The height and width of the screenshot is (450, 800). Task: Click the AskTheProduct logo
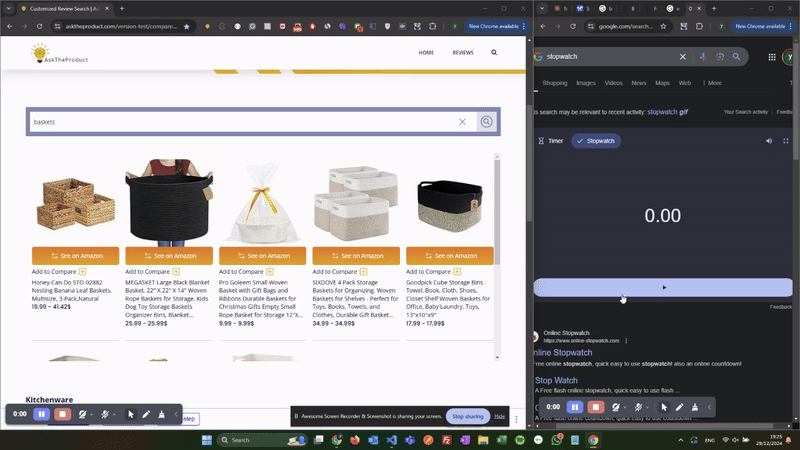[x=59, y=54]
